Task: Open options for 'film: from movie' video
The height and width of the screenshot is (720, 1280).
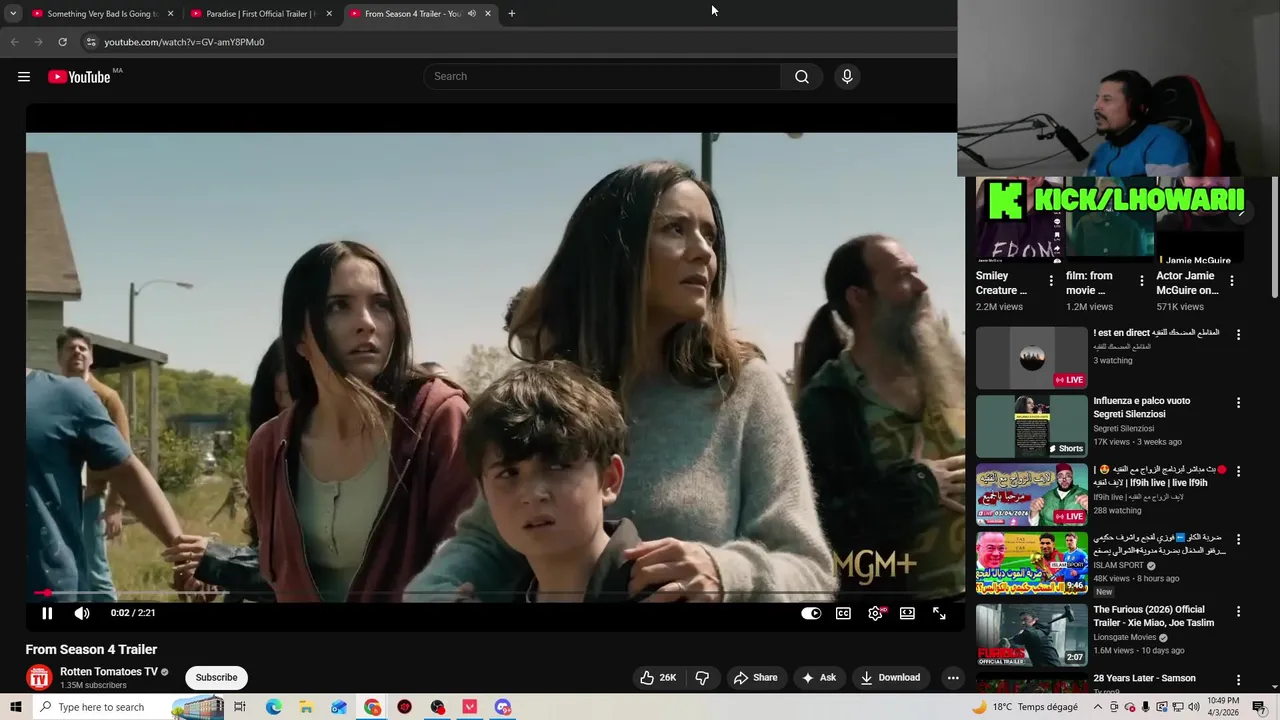Action: [x=1141, y=281]
